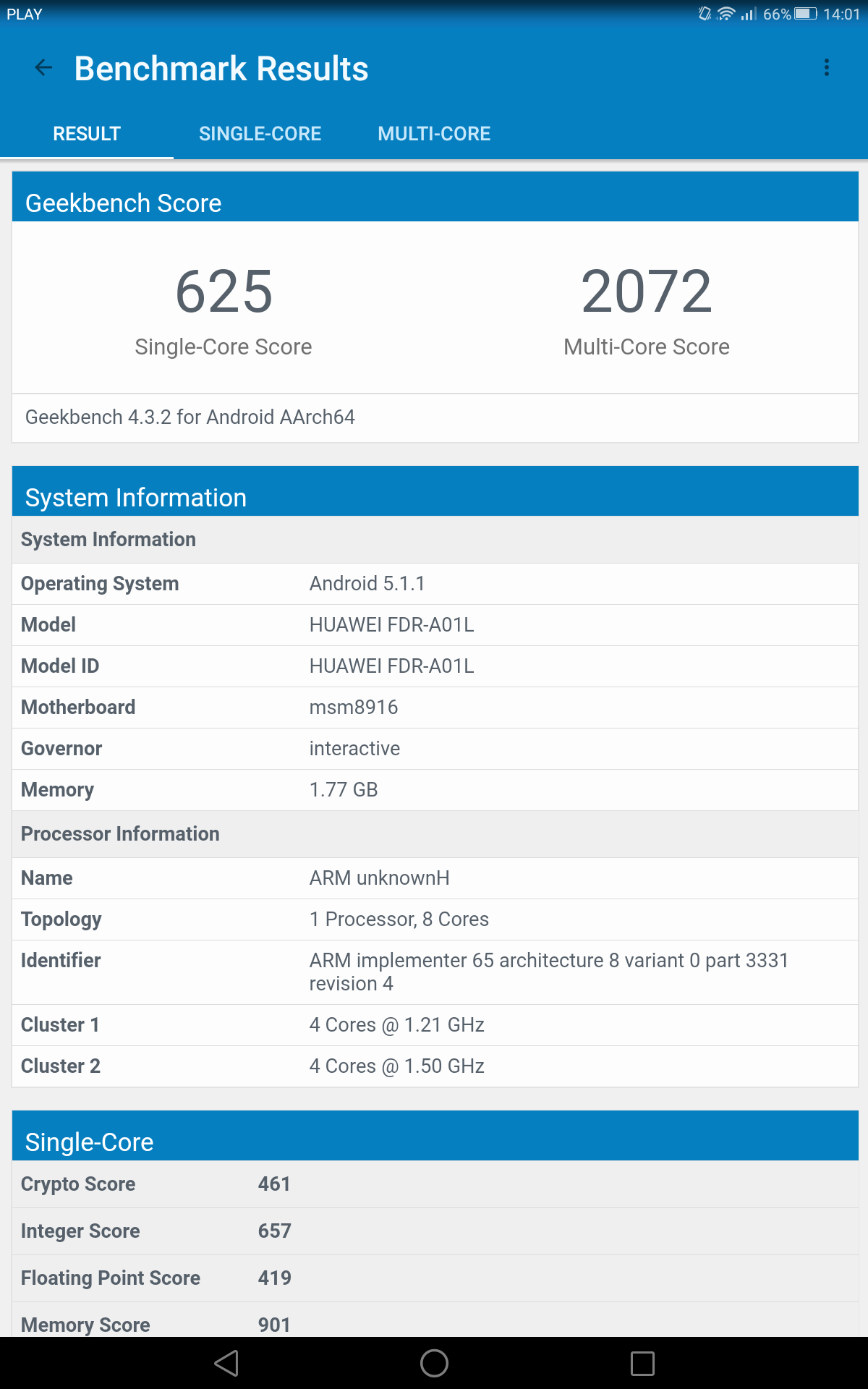868x1389 pixels.
Task: Select the processor Name ARM unknownH
Action: click(380, 878)
